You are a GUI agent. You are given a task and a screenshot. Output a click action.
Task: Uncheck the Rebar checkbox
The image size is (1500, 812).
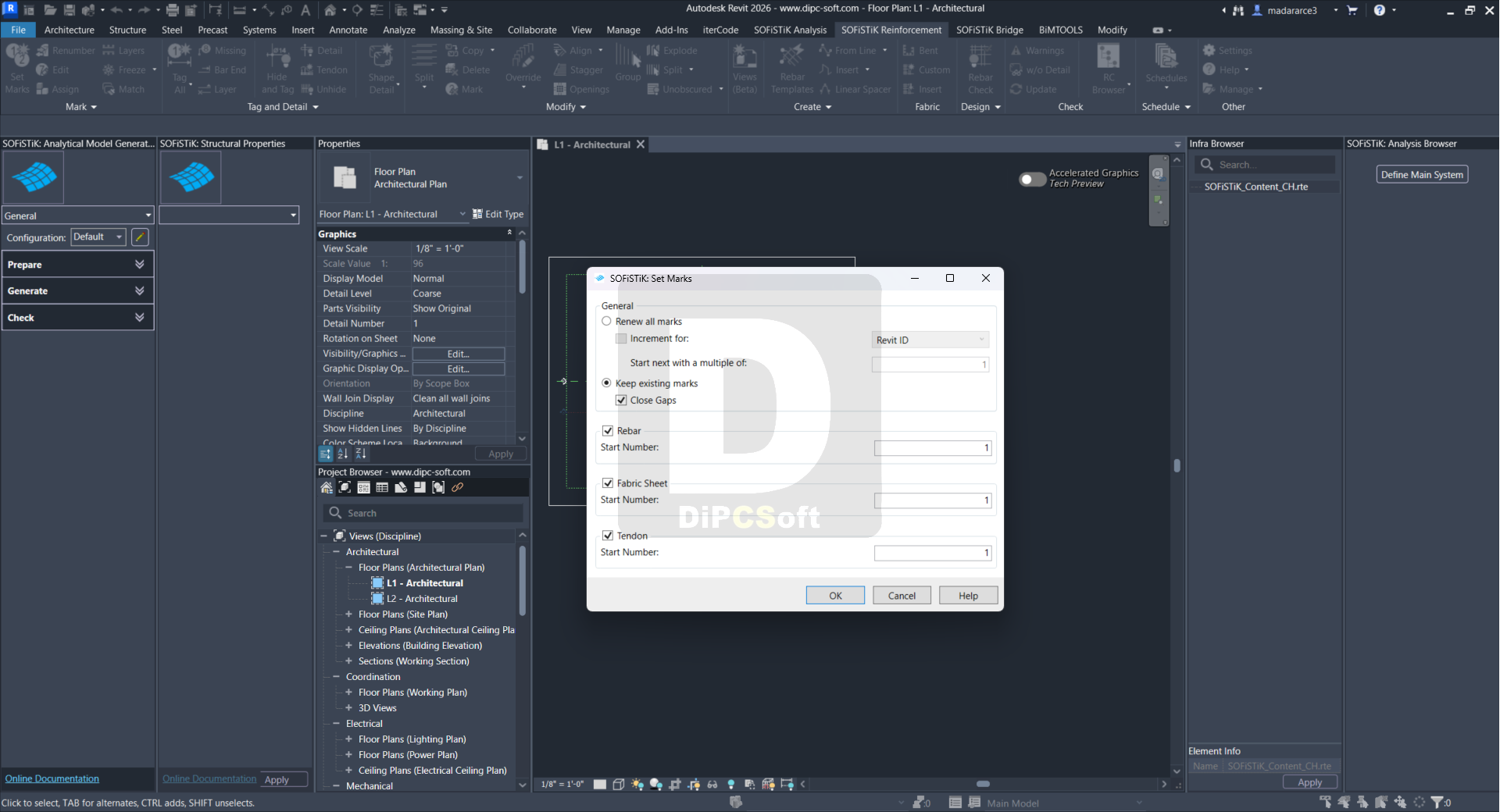(608, 430)
